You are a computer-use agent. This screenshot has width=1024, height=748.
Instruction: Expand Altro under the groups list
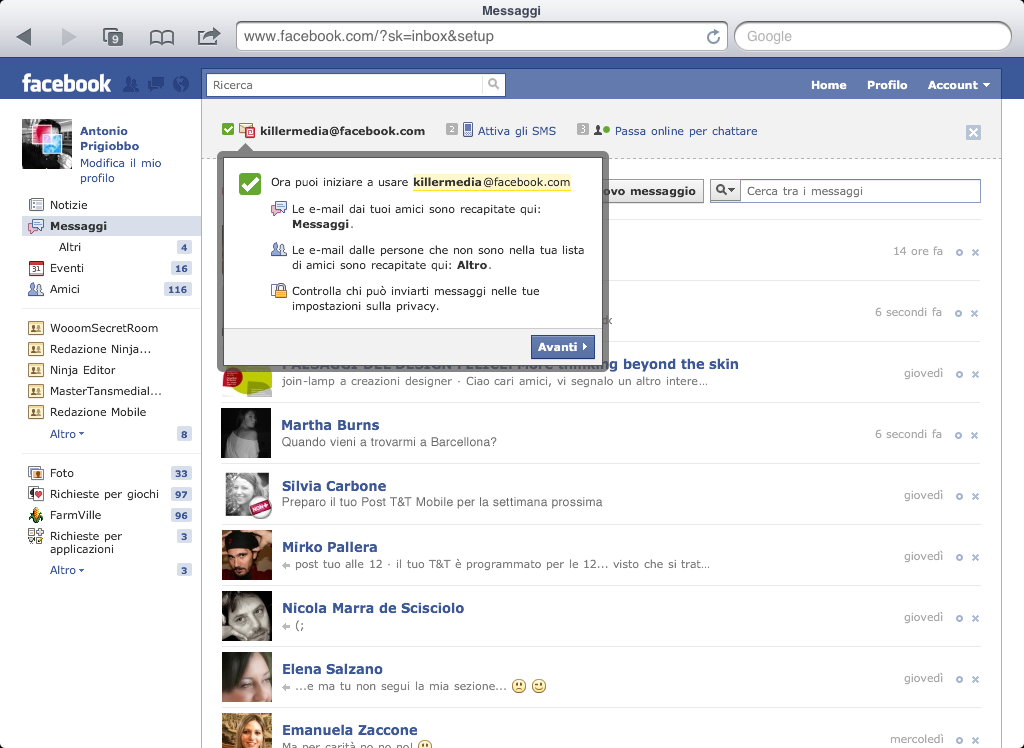coord(67,434)
